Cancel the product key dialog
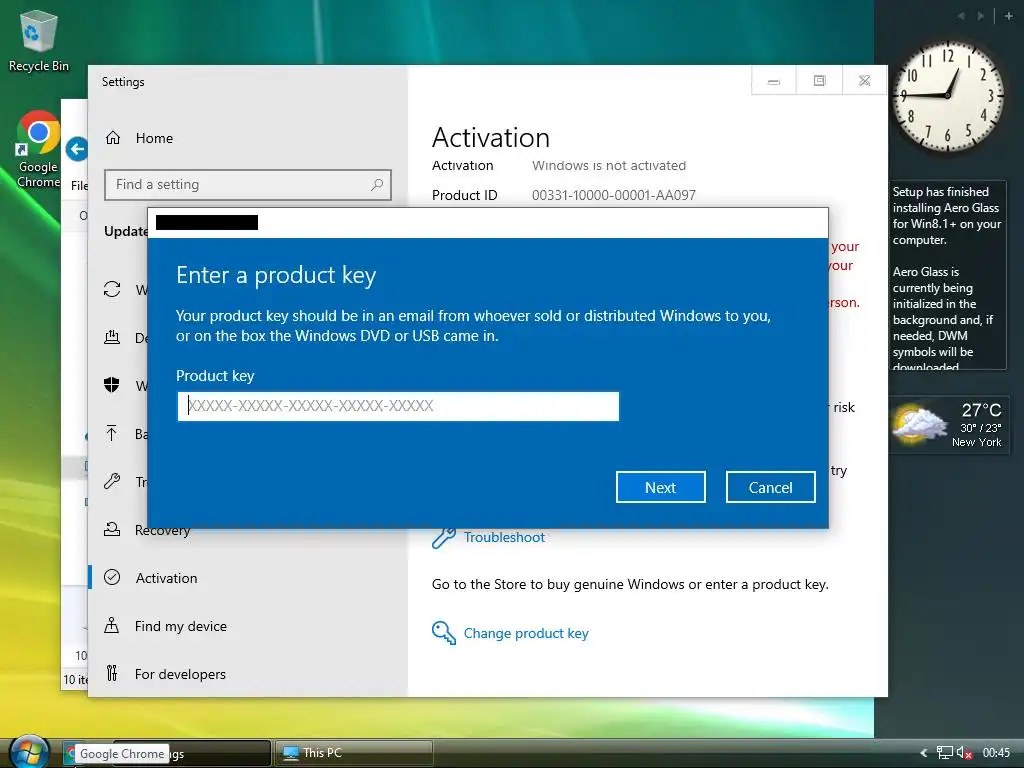 771,487
